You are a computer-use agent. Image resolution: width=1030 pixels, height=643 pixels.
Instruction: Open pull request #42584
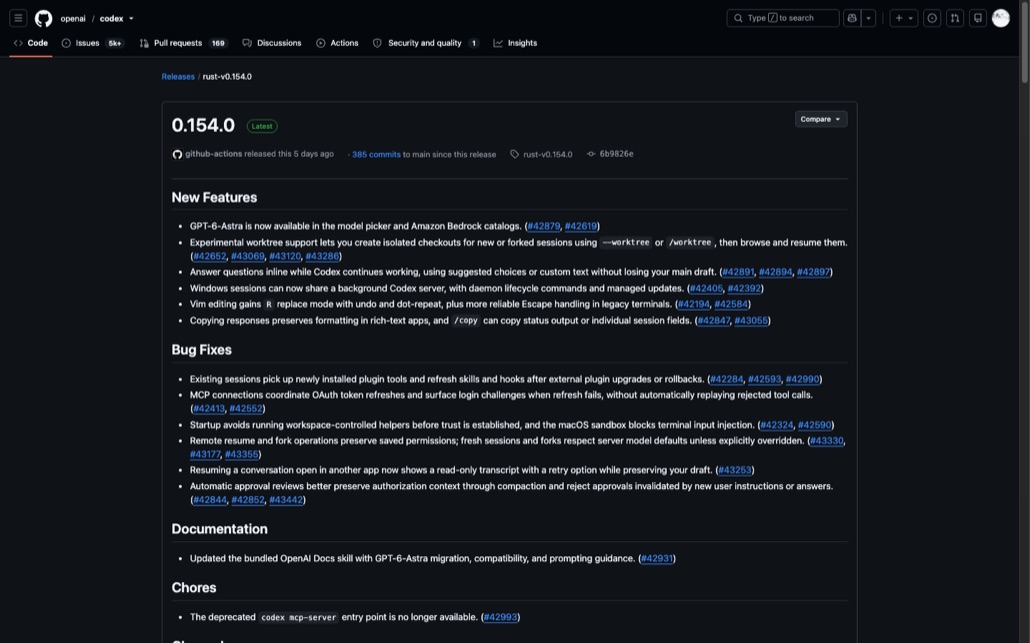pos(731,304)
